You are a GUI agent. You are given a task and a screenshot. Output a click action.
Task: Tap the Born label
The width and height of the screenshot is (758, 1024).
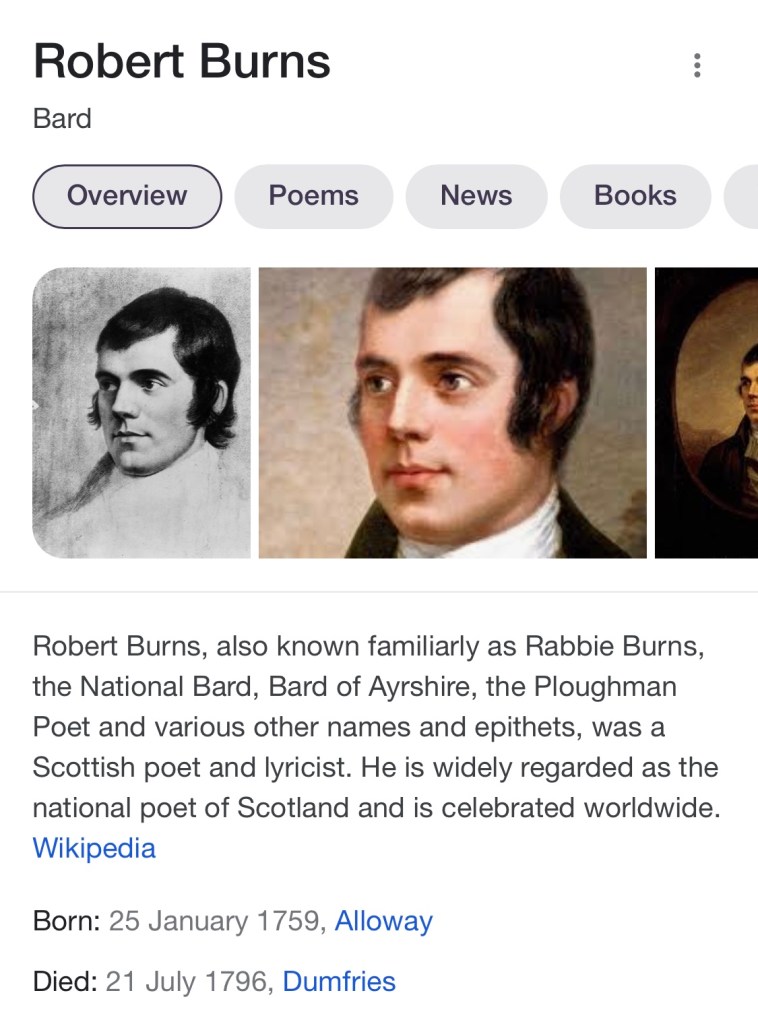click(x=66, y=920)
